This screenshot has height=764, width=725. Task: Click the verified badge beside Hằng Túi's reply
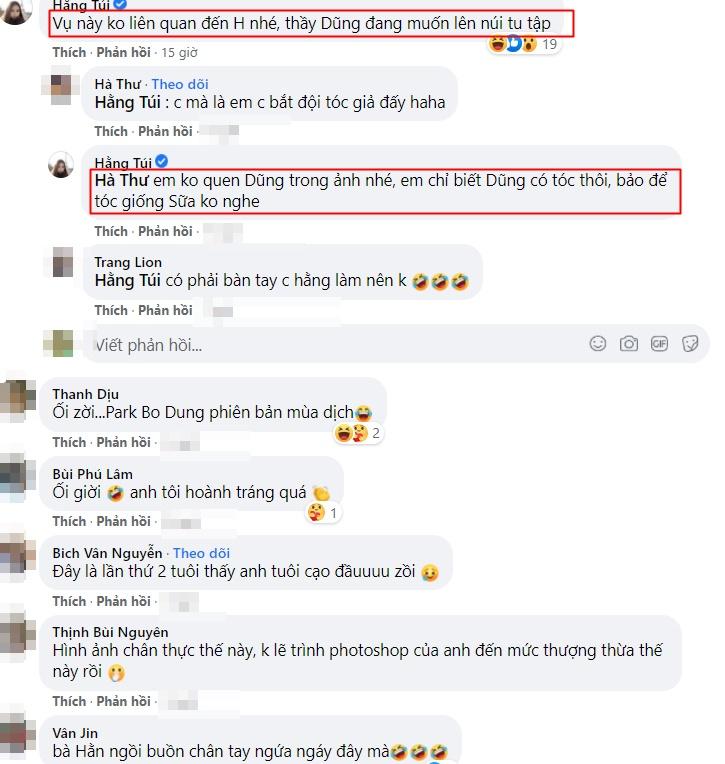[162, 161]
